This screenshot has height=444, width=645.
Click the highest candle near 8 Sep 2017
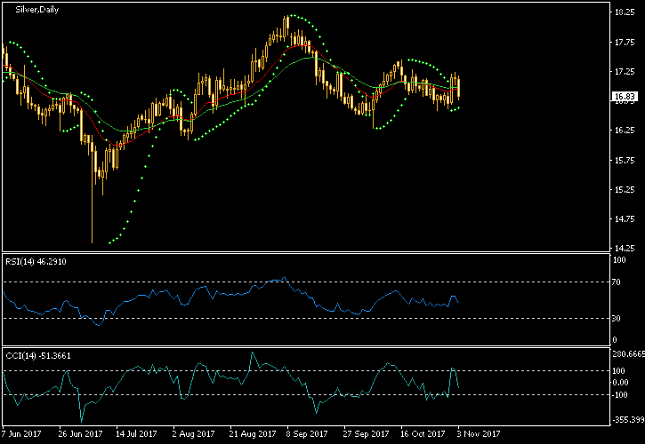coord(287,26)
